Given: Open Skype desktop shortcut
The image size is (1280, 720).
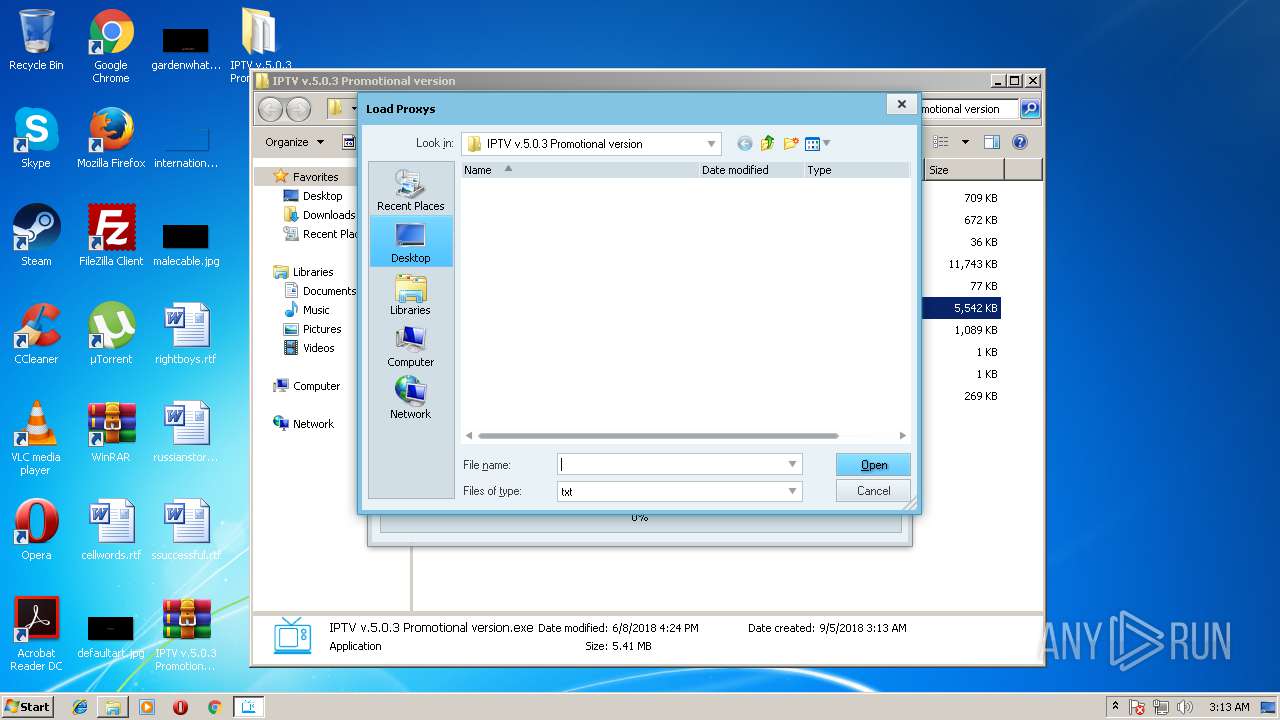Looking at the screenshot, I should click(x=36, y=138).
